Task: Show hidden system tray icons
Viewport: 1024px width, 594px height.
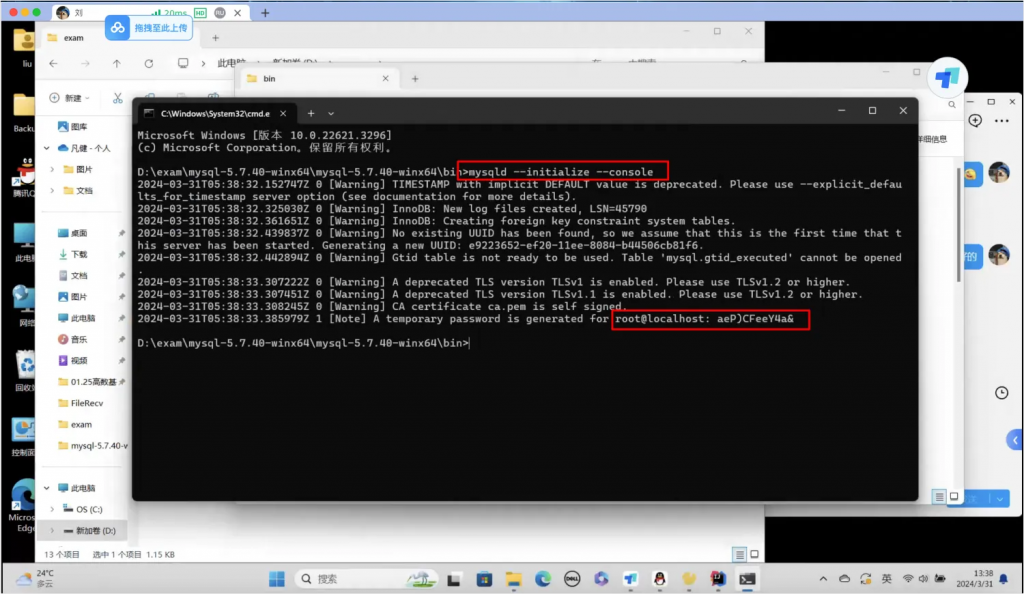Action: pos(824,578)
